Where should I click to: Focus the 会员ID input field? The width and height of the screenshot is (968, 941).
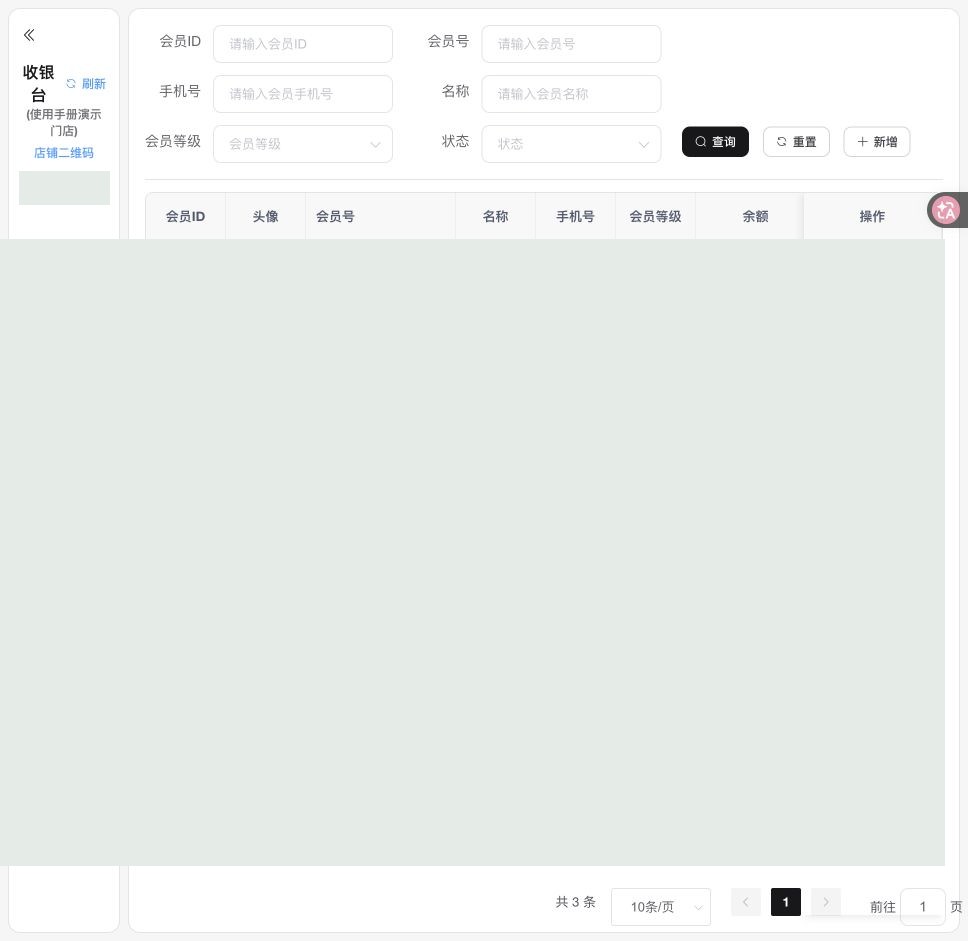pyautogui.click(x=302, y=44)
